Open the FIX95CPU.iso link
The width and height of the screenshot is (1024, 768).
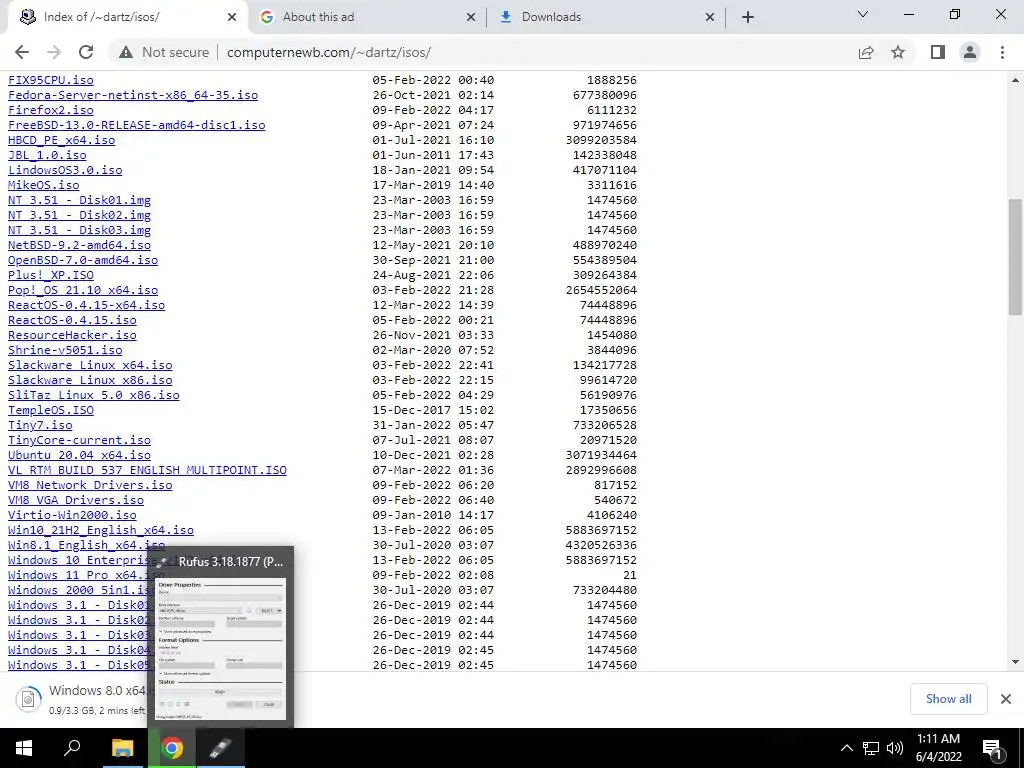click(51, 80)
